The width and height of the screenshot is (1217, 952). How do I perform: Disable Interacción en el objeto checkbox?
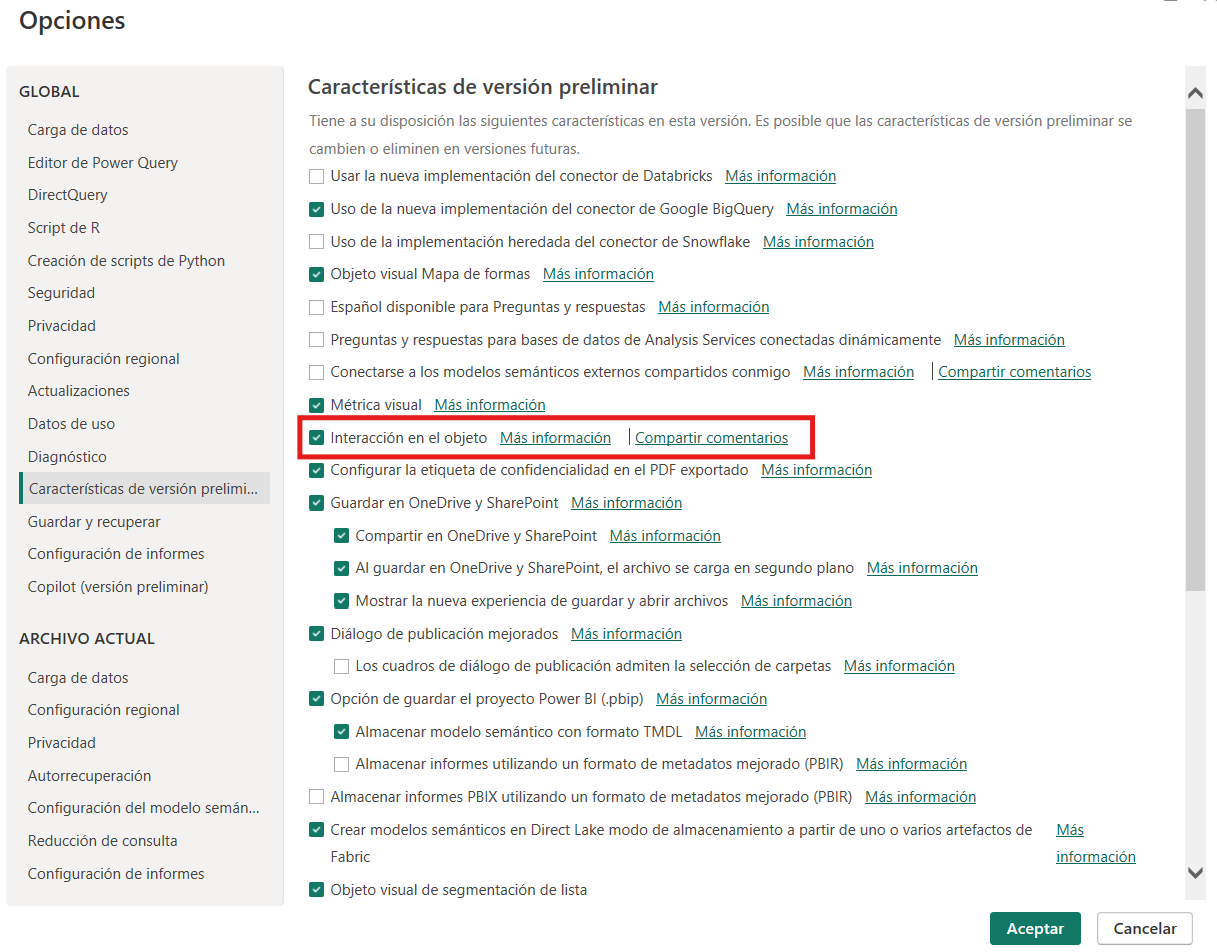317,438
